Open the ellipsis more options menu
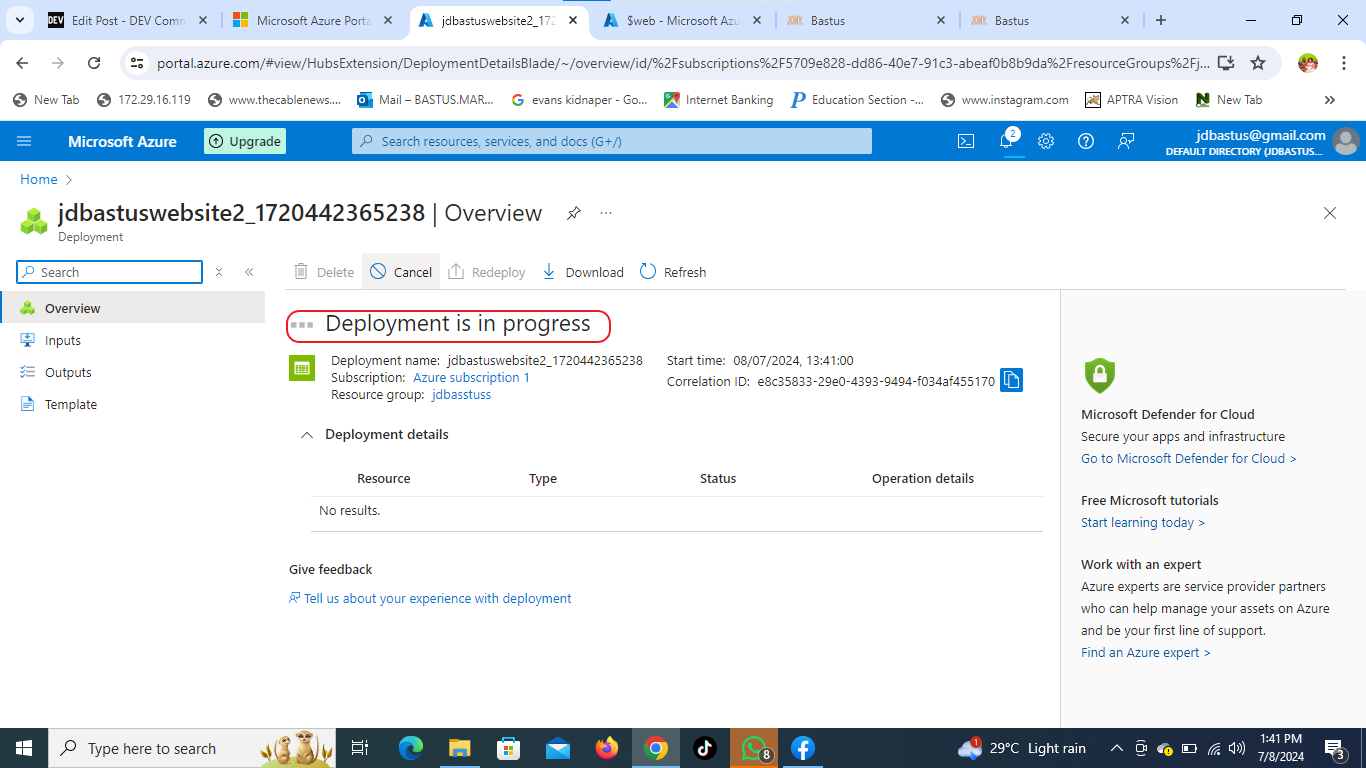Screen dimensions: 1366x768 tap(606, 213)
